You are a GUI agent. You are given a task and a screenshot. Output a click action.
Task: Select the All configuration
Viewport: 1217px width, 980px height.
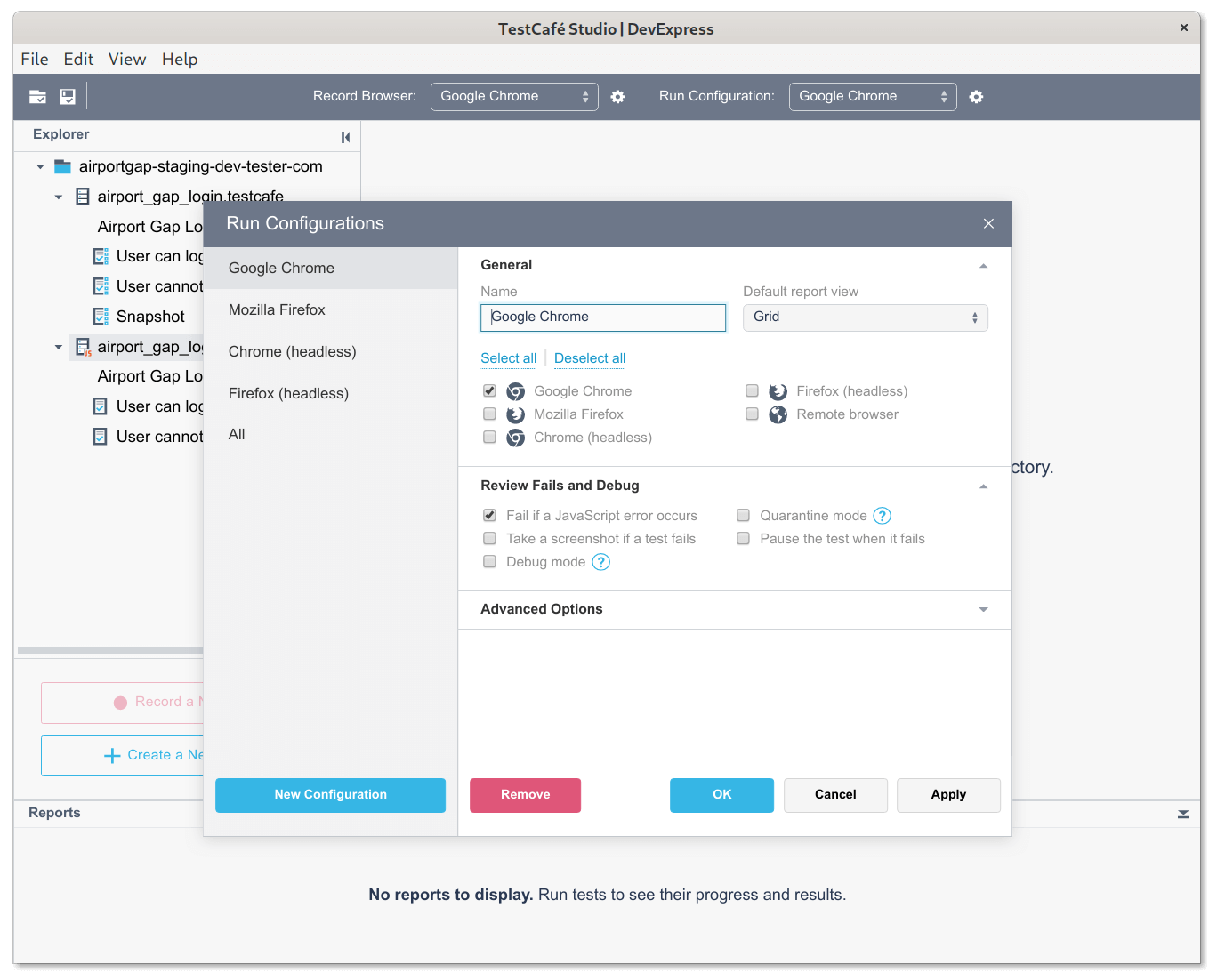pyautogui.click(x=330, y=435)
